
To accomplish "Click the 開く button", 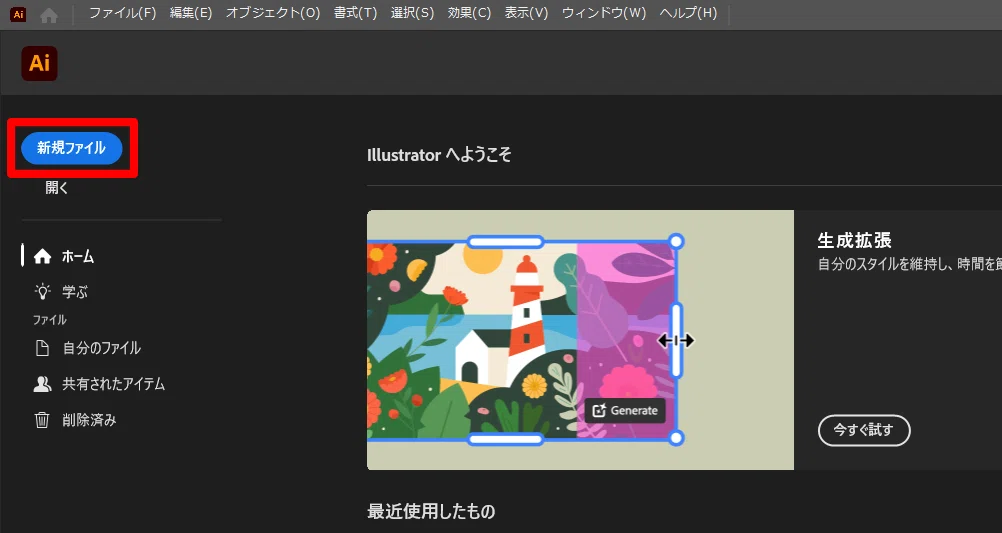I will coord(57,188).
